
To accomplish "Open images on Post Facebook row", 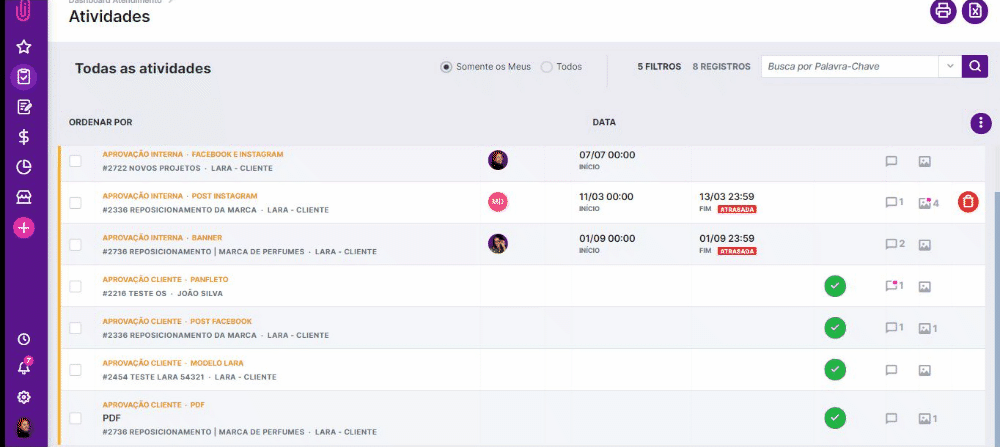I will [927, 329].
